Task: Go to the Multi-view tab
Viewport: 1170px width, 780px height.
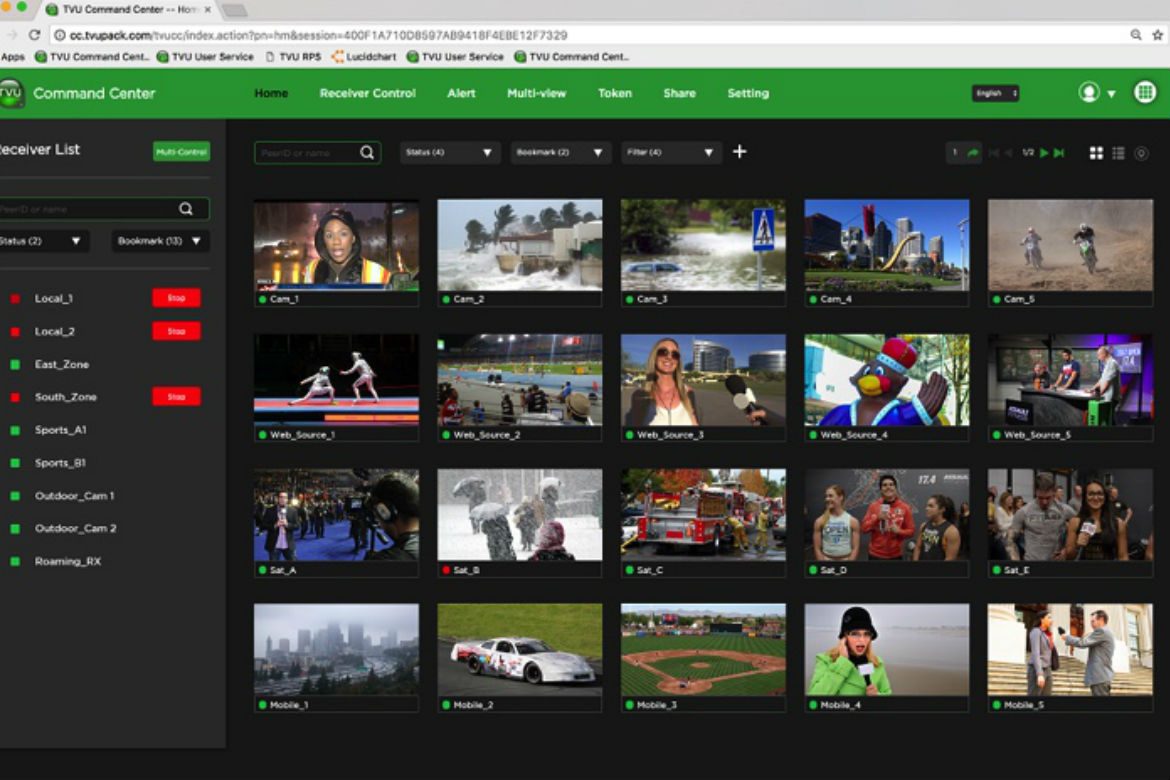Action: (536, 93)
